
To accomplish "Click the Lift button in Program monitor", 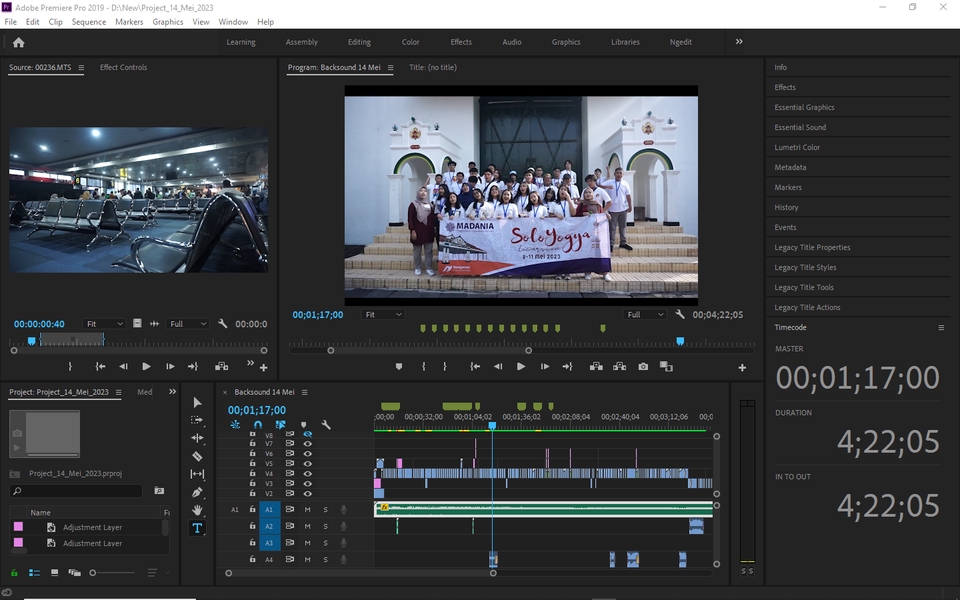I will 596,367.
